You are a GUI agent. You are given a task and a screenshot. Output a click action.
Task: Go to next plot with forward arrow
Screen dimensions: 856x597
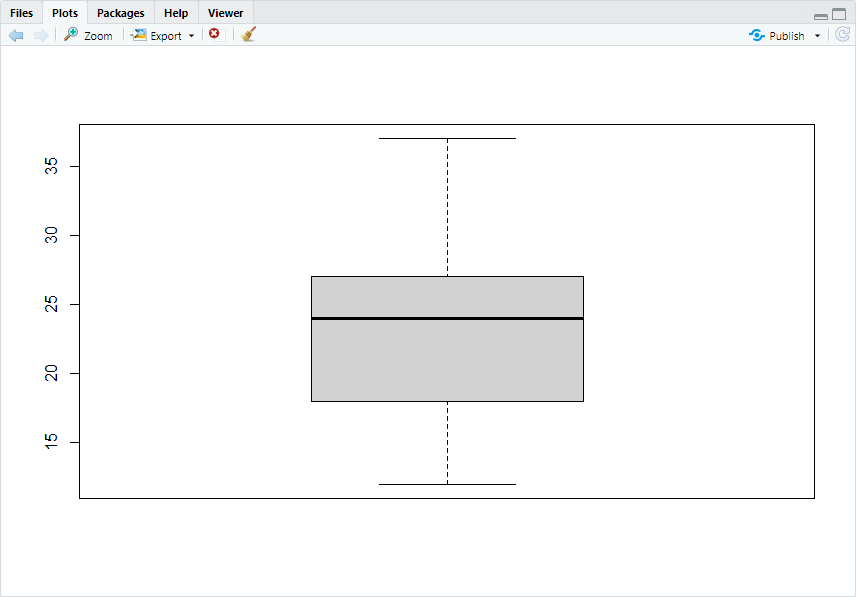coord(41,35)
